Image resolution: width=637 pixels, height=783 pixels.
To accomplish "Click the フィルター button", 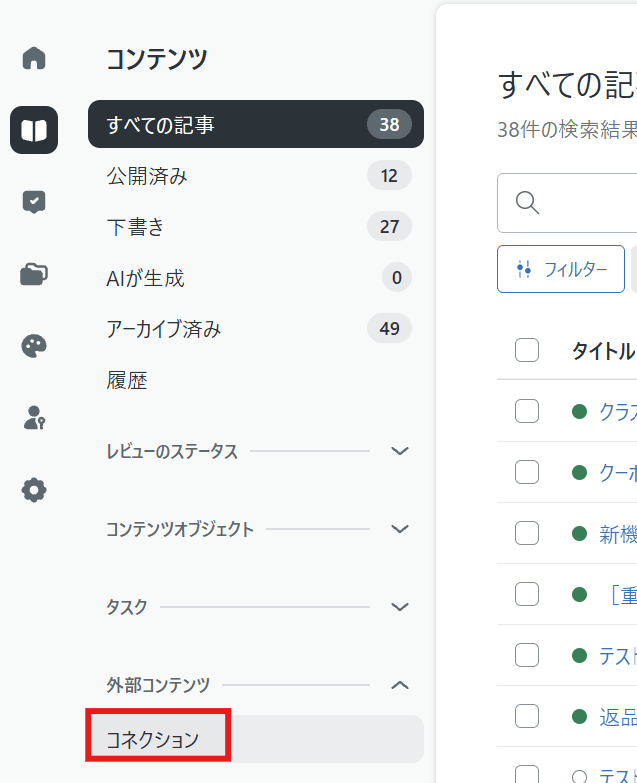I will [561, 269].
